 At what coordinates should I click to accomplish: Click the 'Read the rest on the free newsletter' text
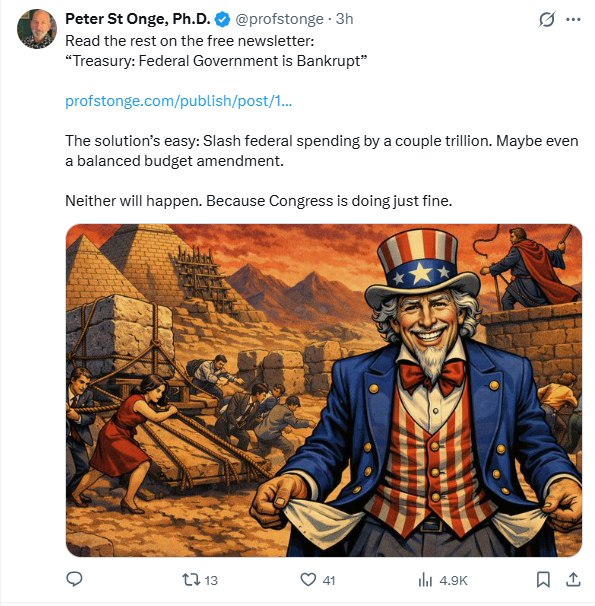190,41
